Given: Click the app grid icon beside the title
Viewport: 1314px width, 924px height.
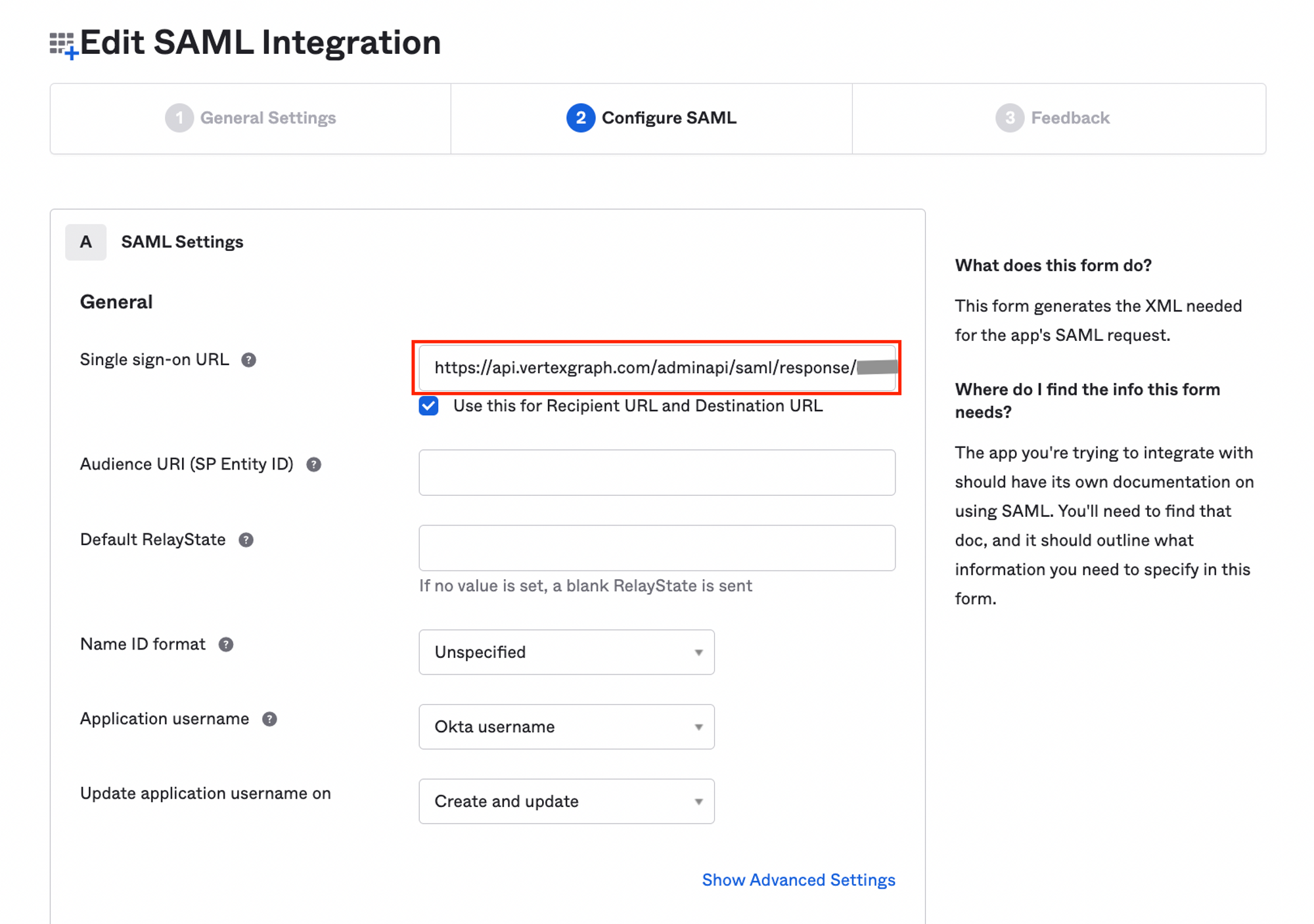Looking at the screenshot, I should (64, 45).
